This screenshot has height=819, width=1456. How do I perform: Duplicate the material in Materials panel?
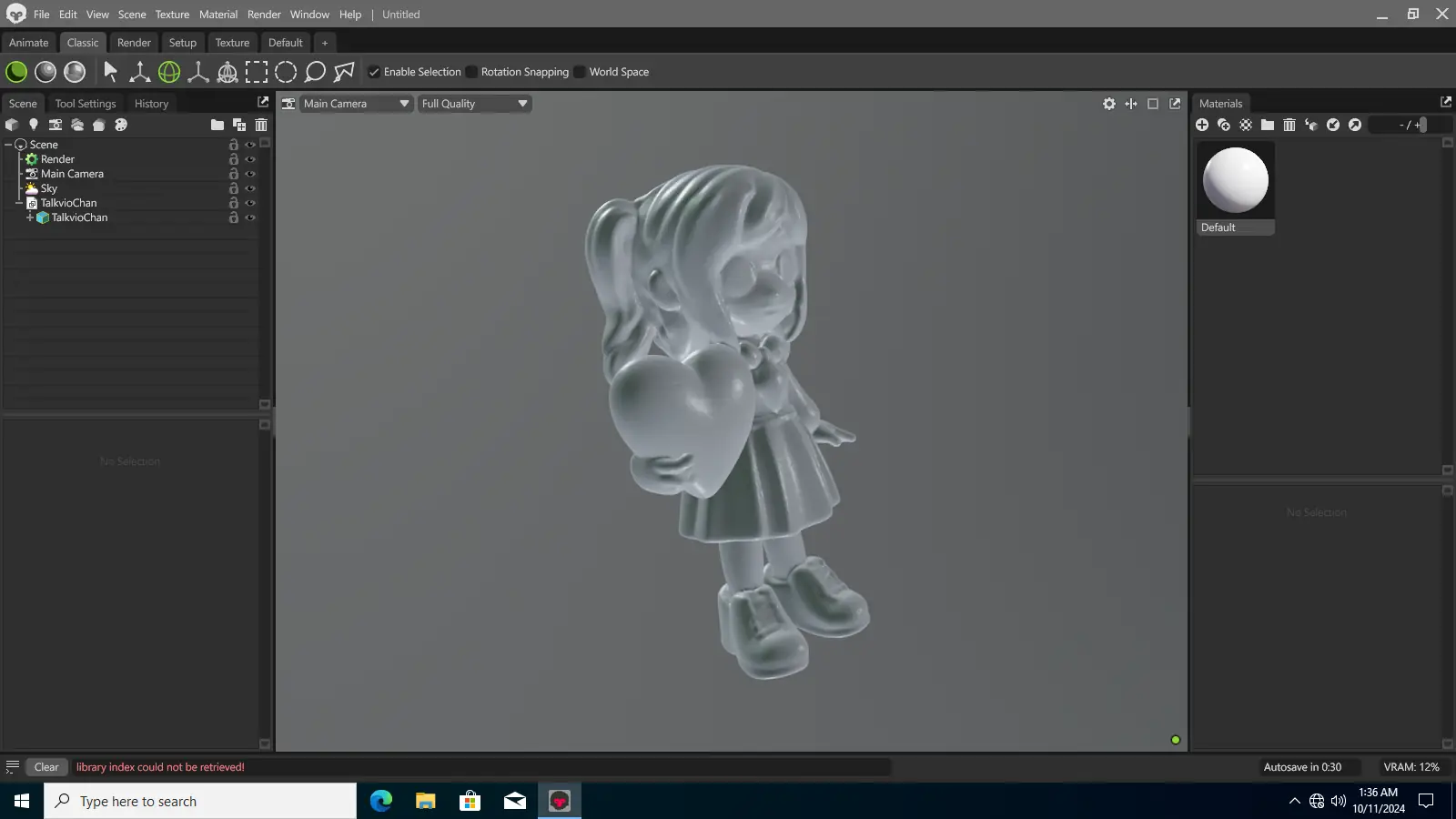1224,125
